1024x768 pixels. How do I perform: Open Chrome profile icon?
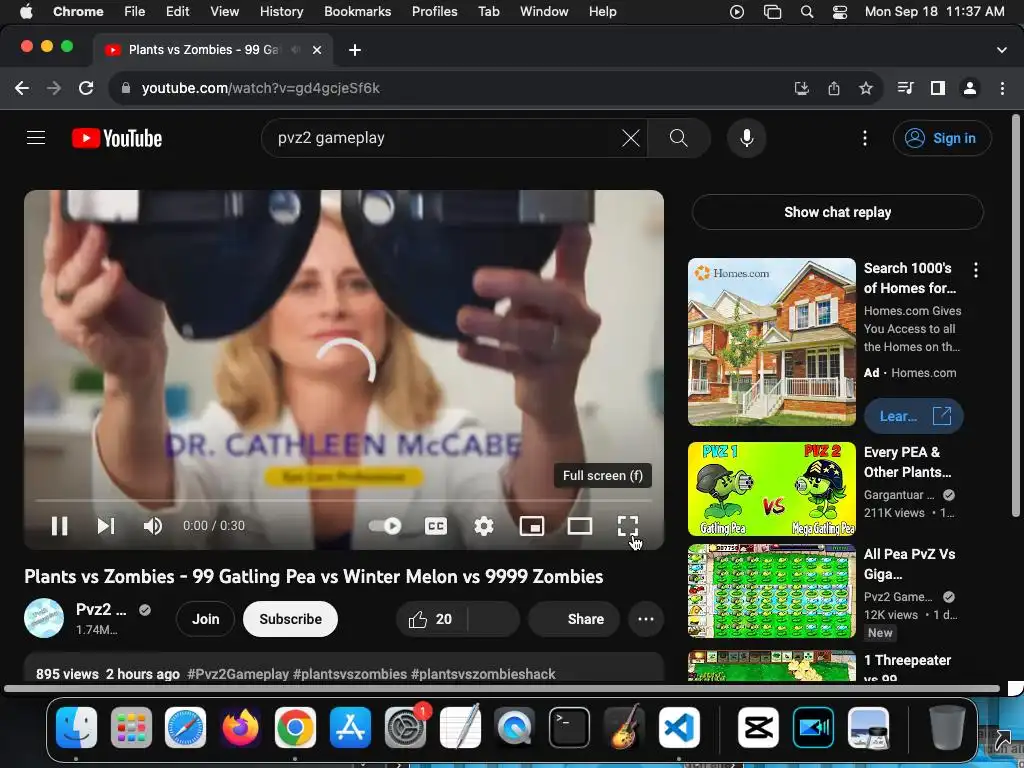click(970, 88)
